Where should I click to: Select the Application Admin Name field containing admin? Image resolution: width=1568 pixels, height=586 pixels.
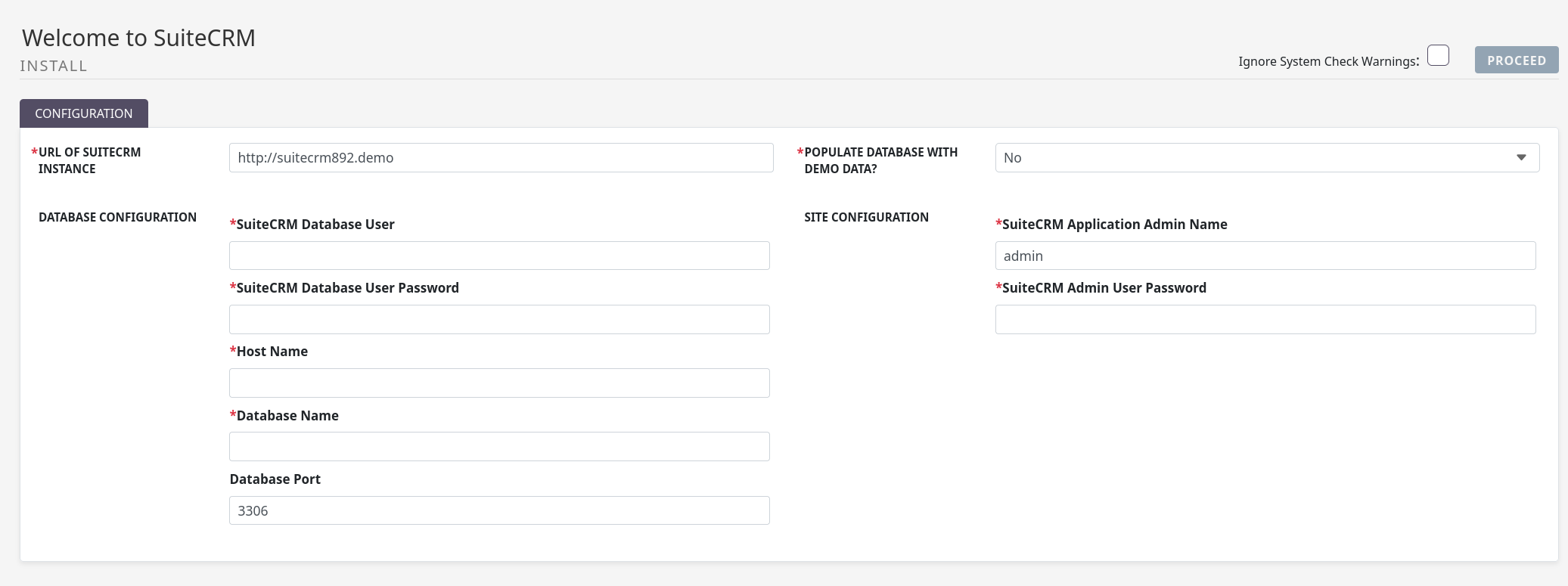click(1265, 256)
